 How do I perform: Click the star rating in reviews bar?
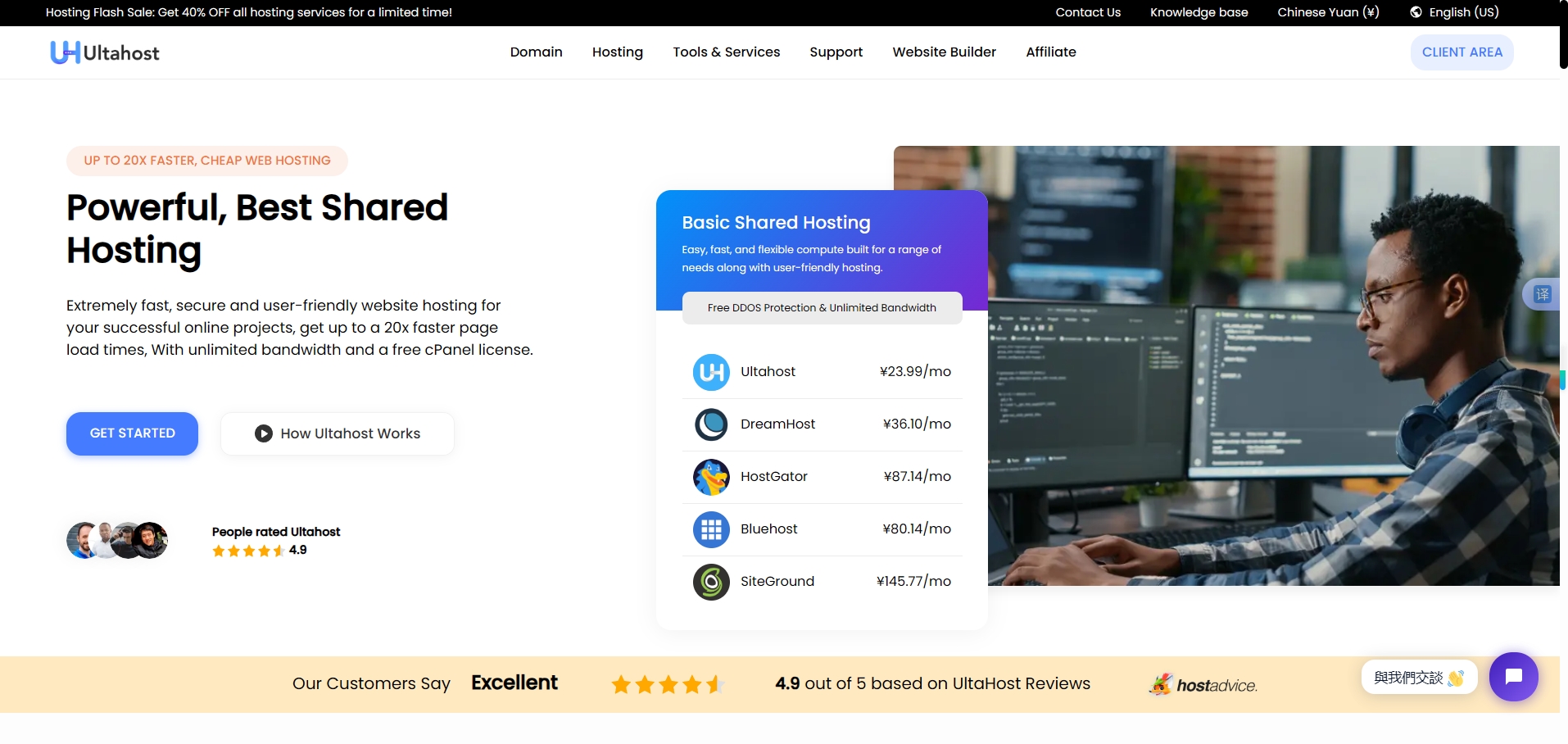pos(668,684)
